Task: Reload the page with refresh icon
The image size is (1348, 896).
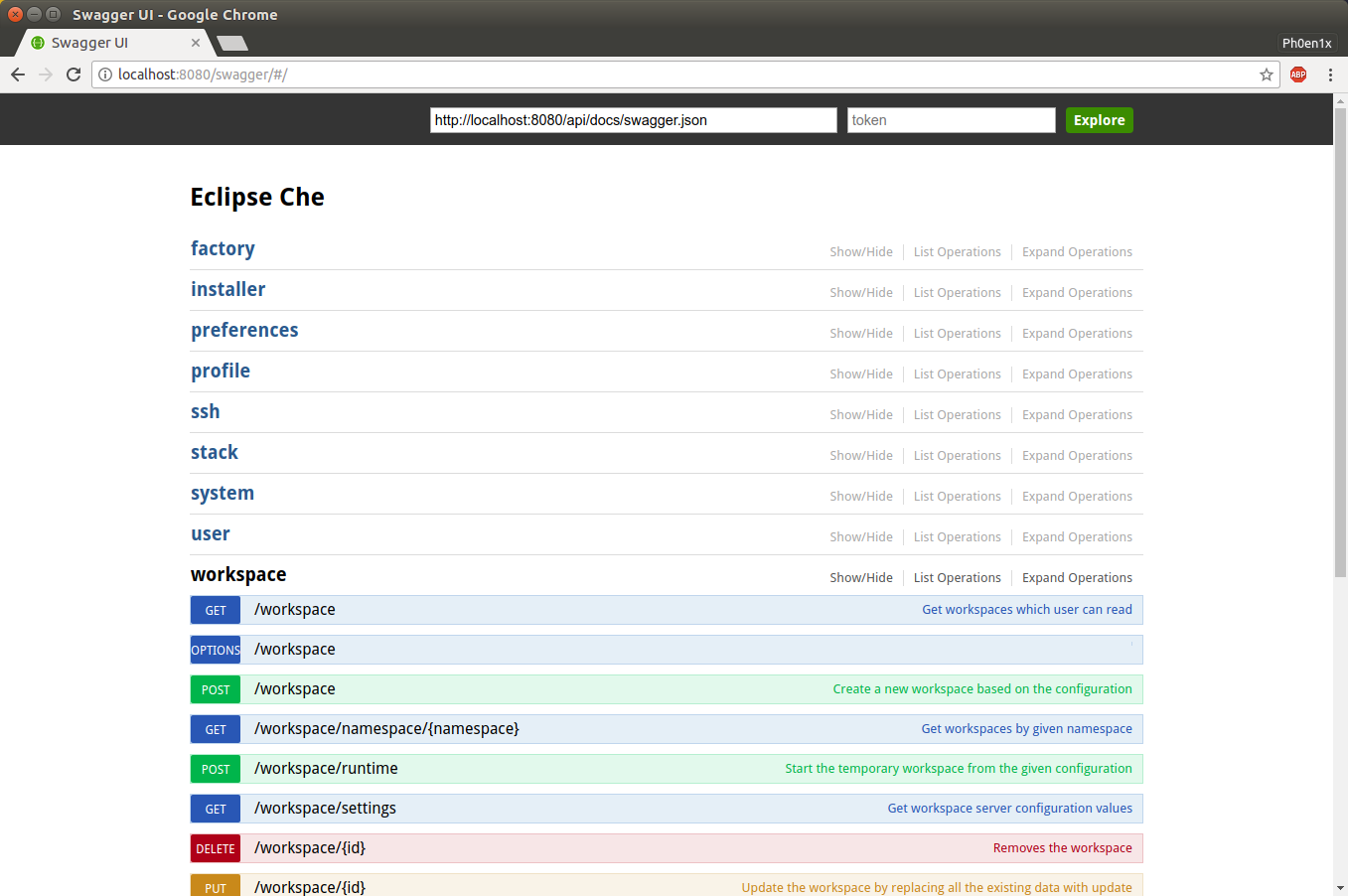Action: pyautogui.click(x=74, y=75)
